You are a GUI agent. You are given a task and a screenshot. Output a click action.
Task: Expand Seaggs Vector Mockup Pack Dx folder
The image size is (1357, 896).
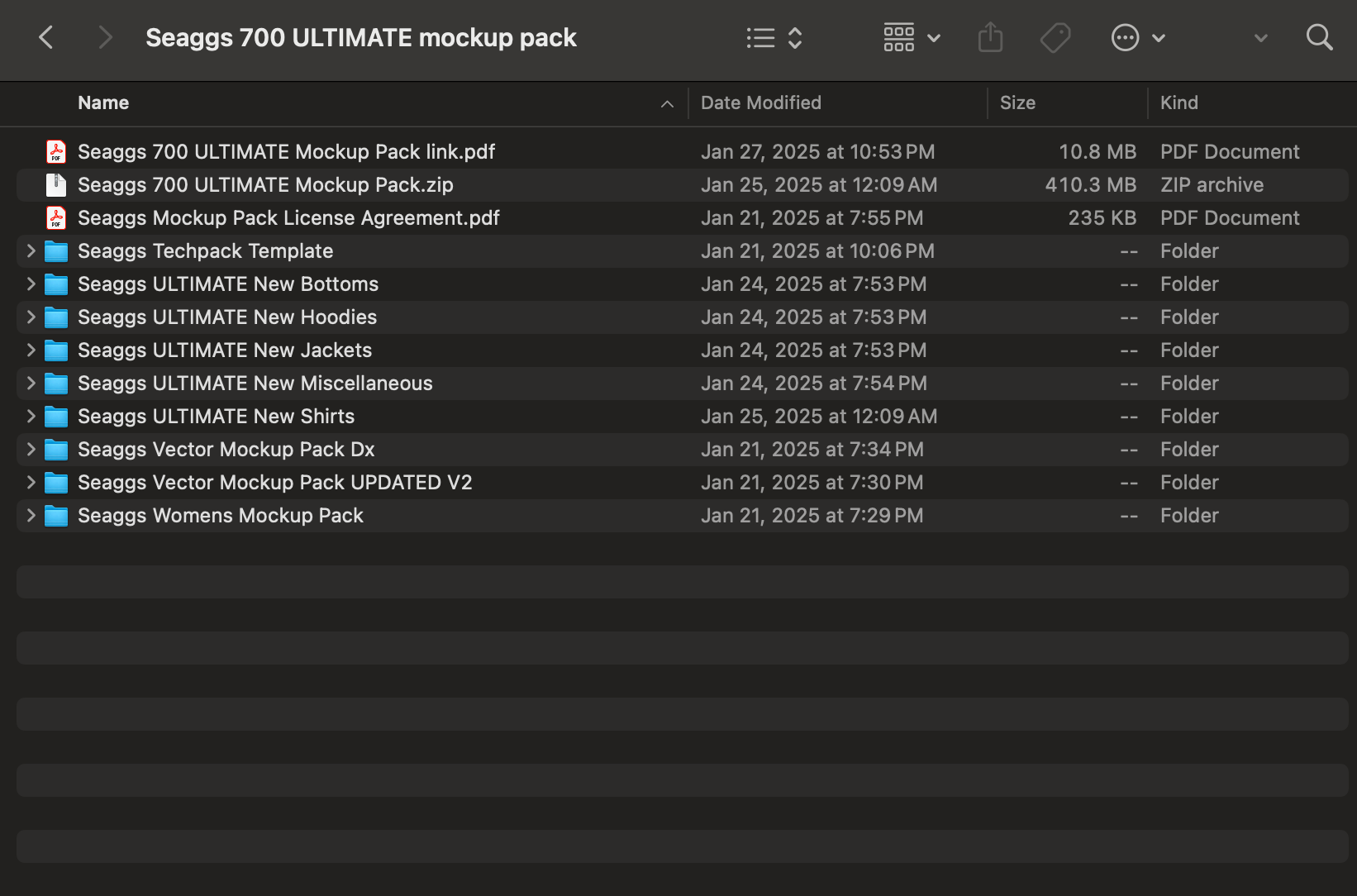[31, 450]
